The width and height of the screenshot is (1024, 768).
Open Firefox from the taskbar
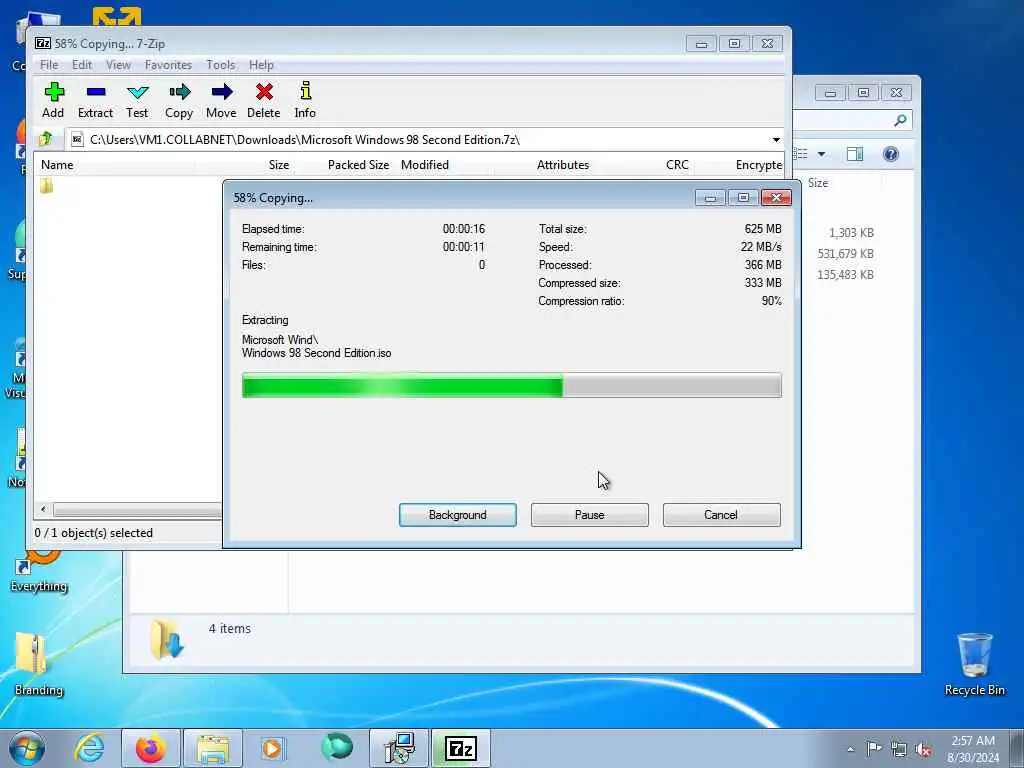pyautogui.click(x=150, y=748)
